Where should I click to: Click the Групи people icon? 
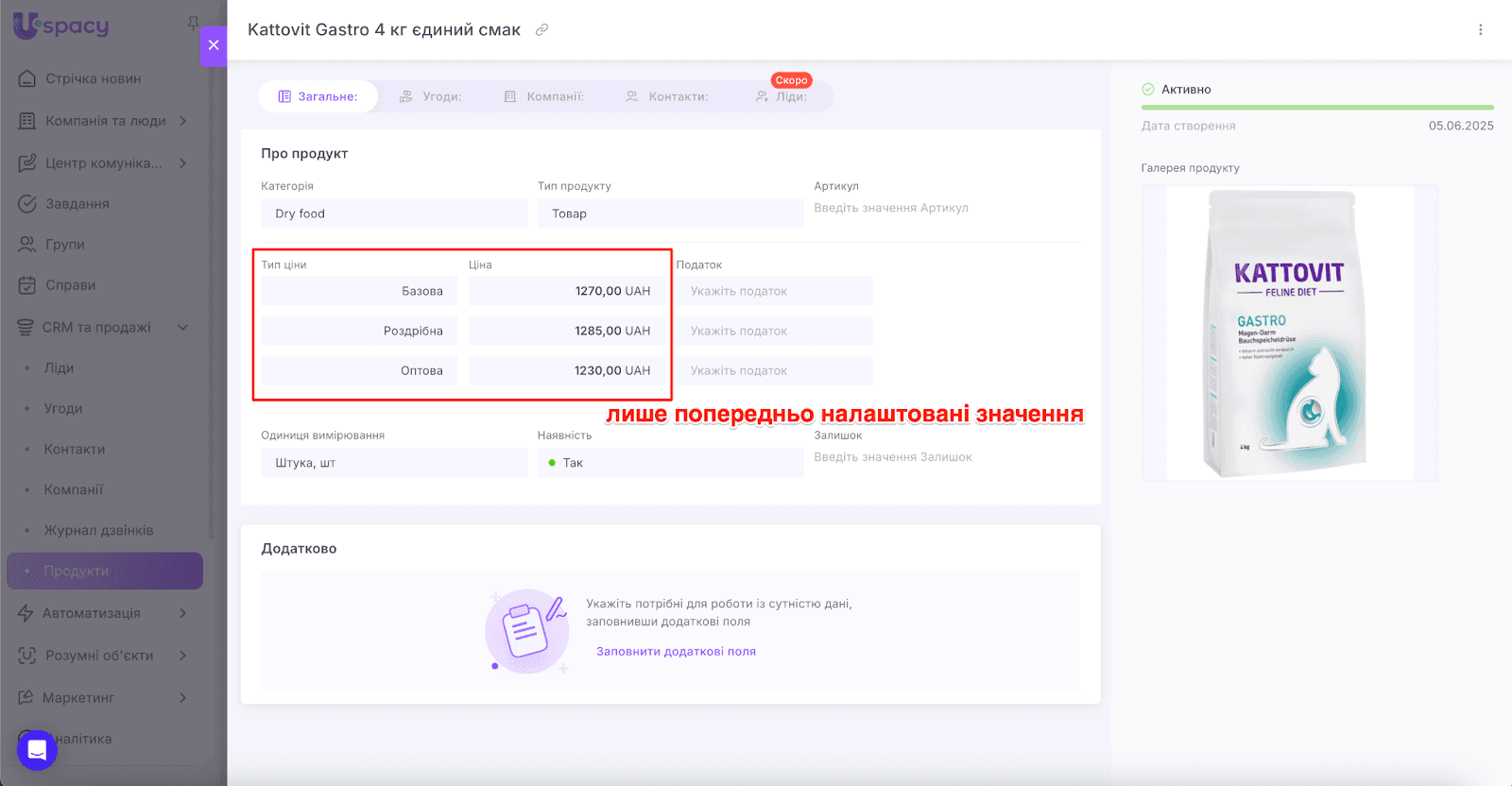[x=27, y=244]
